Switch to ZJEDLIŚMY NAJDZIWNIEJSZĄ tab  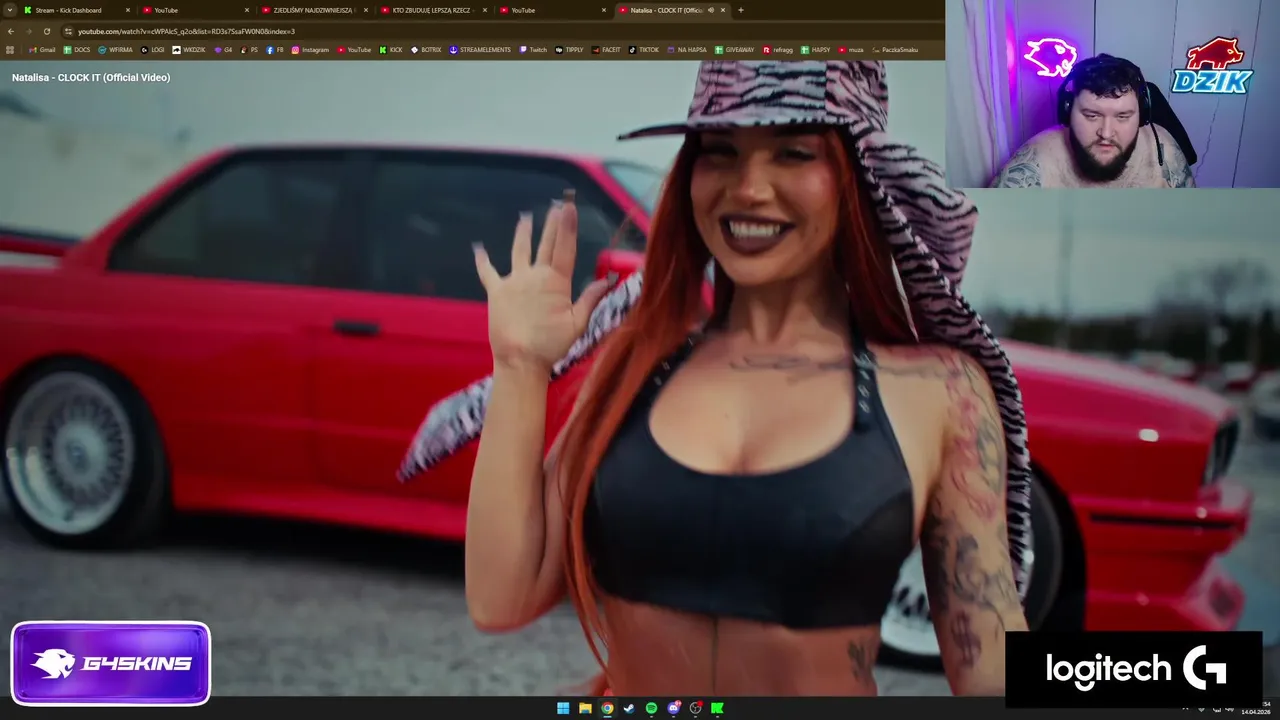point(315,10)
